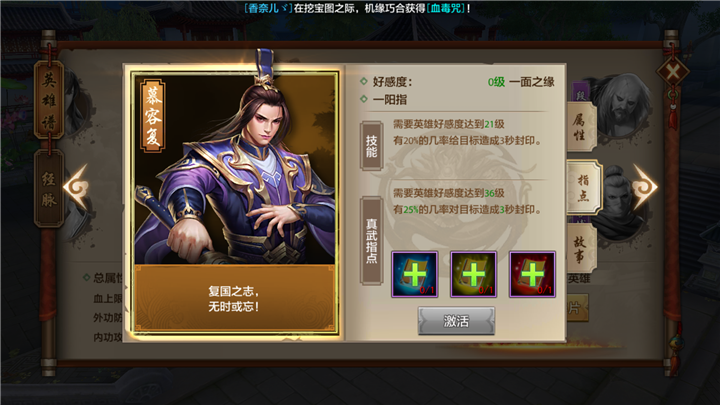Screen dimensions: 720x405
Task: Click 血毒咒 item link in announcement
Action: [446, 8]
